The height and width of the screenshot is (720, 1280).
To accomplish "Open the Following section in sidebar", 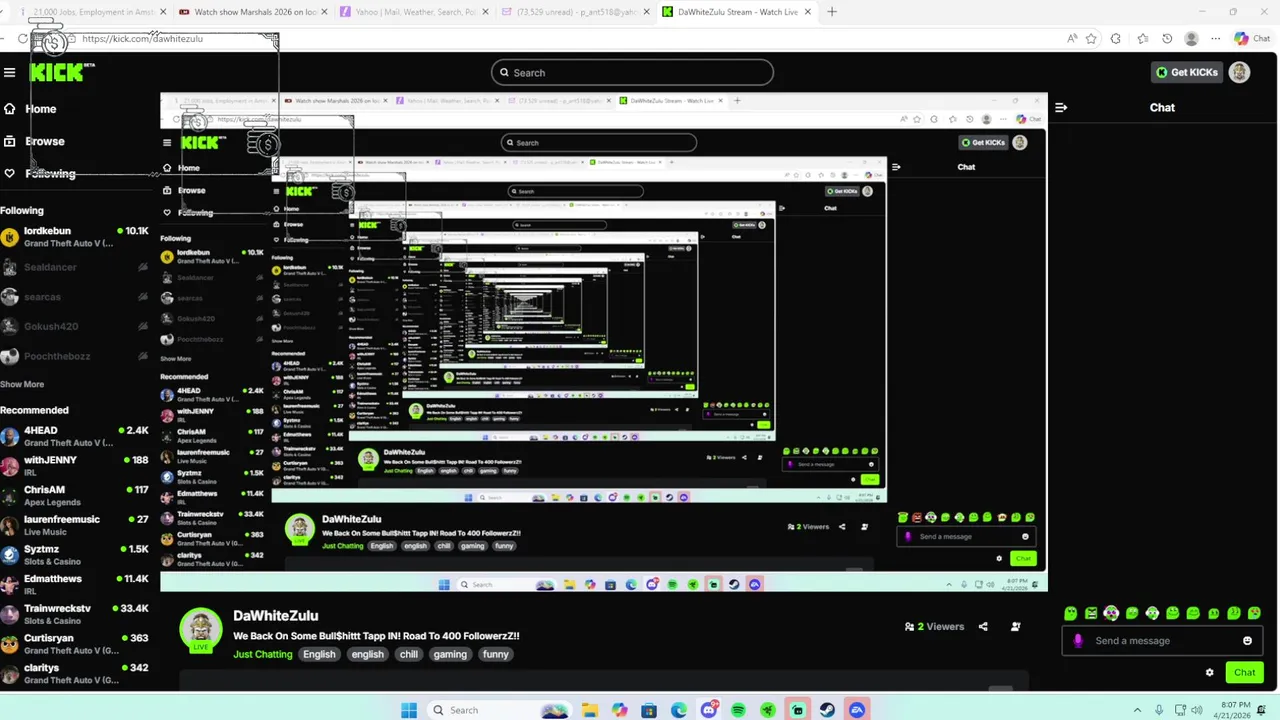I will 50,173.
